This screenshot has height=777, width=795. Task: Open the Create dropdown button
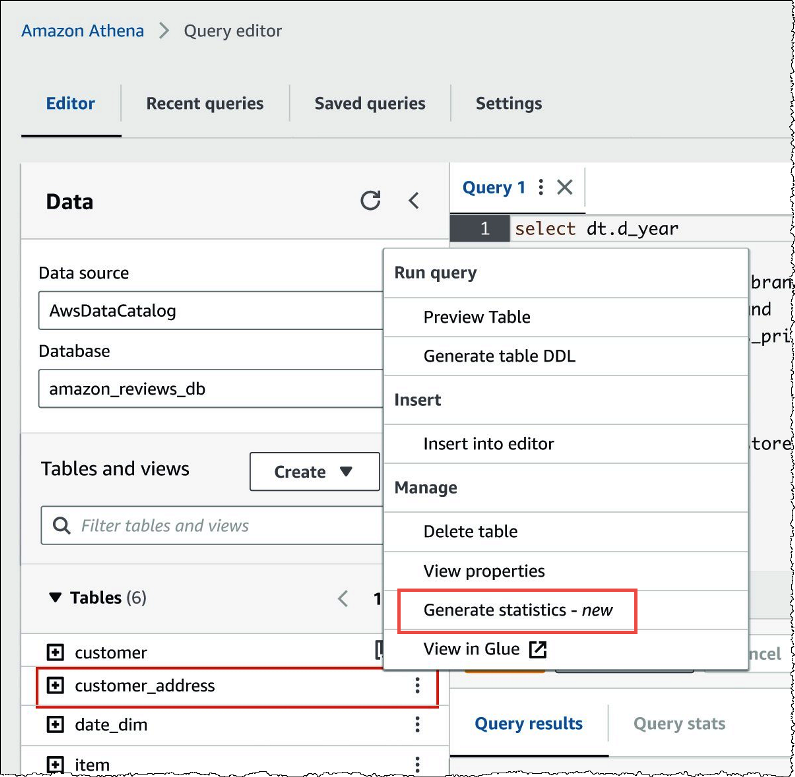(x=314, y=472)
